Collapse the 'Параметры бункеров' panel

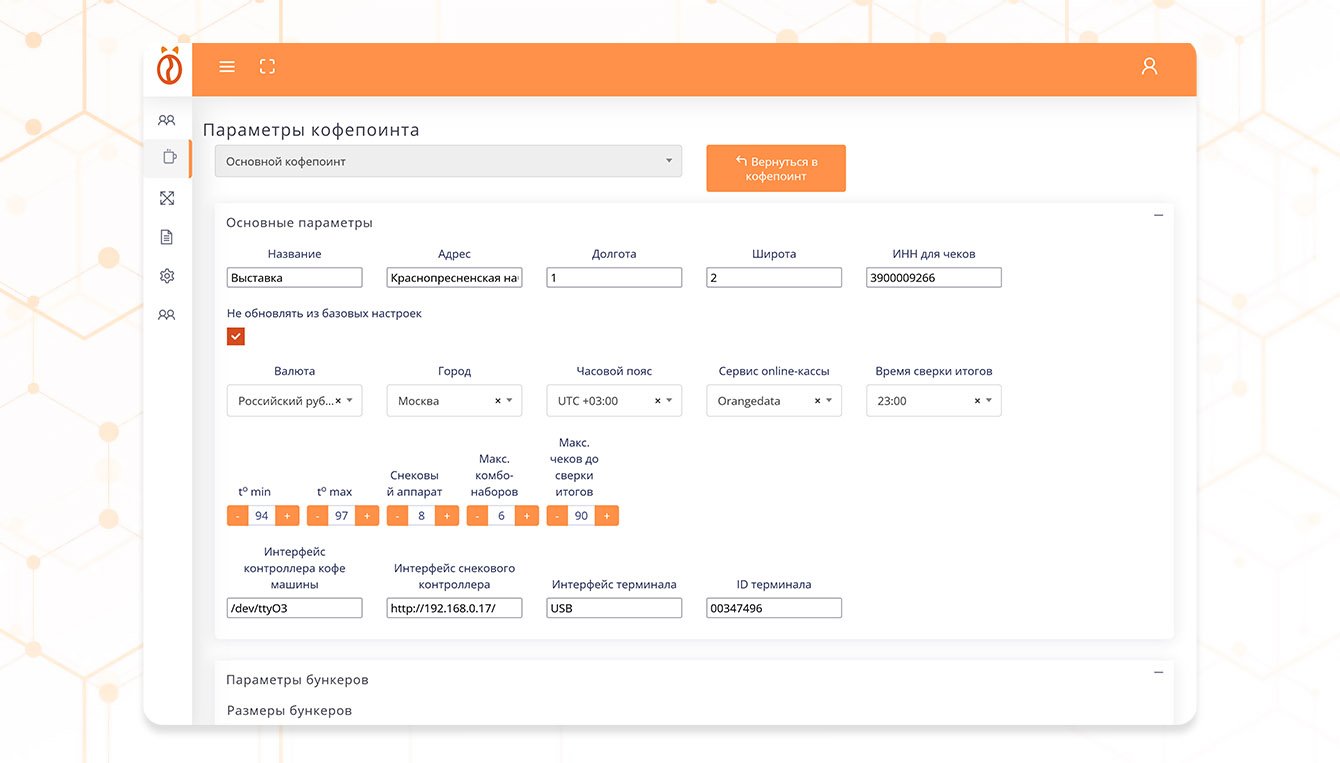pos(1158,673)
